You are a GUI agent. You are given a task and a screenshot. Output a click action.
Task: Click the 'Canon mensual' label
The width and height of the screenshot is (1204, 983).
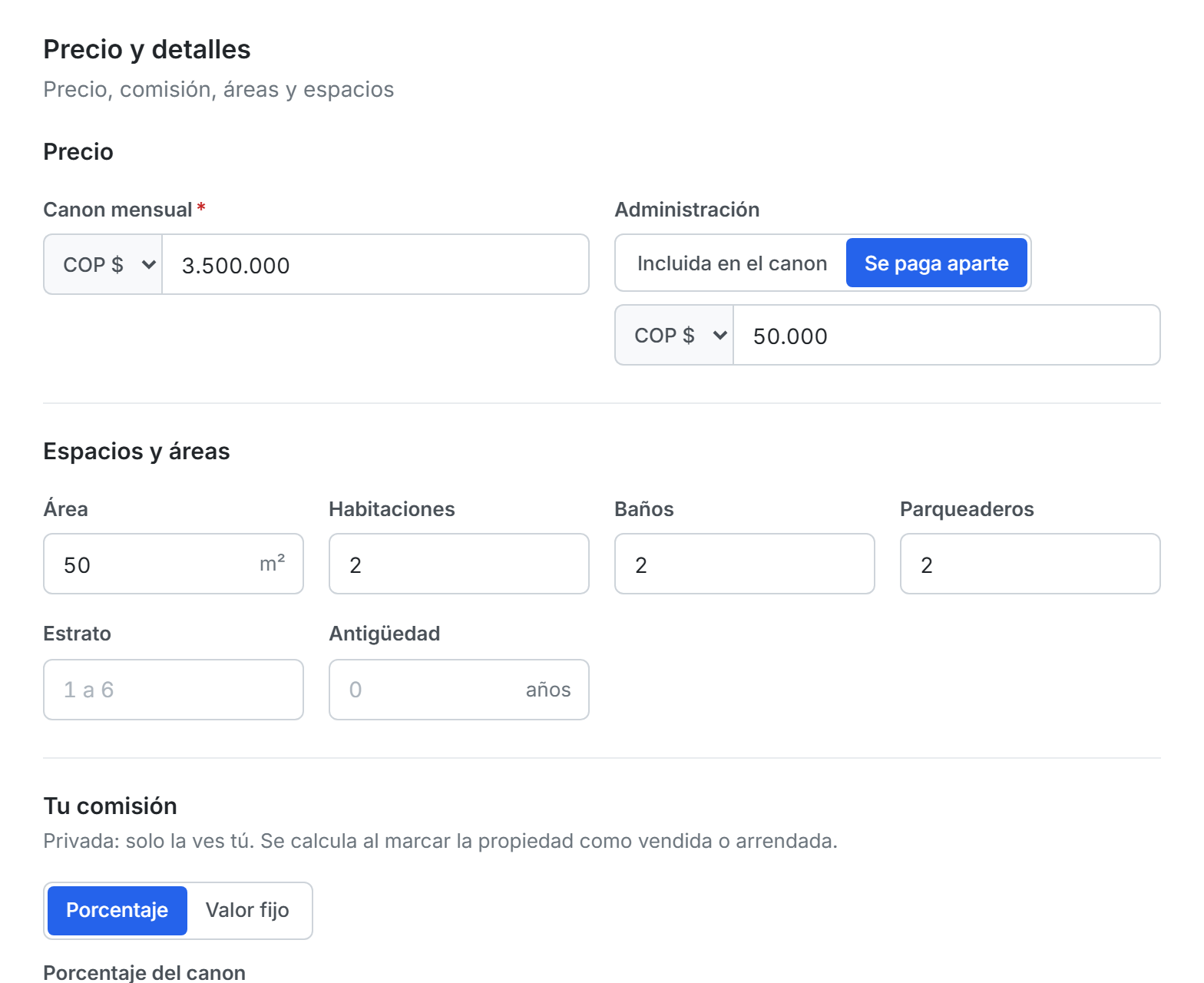pos(117,210)
